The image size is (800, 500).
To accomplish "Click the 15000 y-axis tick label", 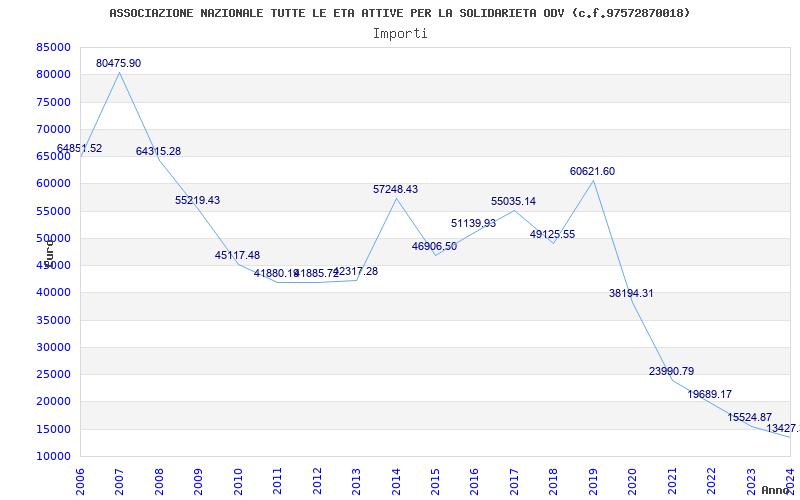I will [x=53, y=429].
